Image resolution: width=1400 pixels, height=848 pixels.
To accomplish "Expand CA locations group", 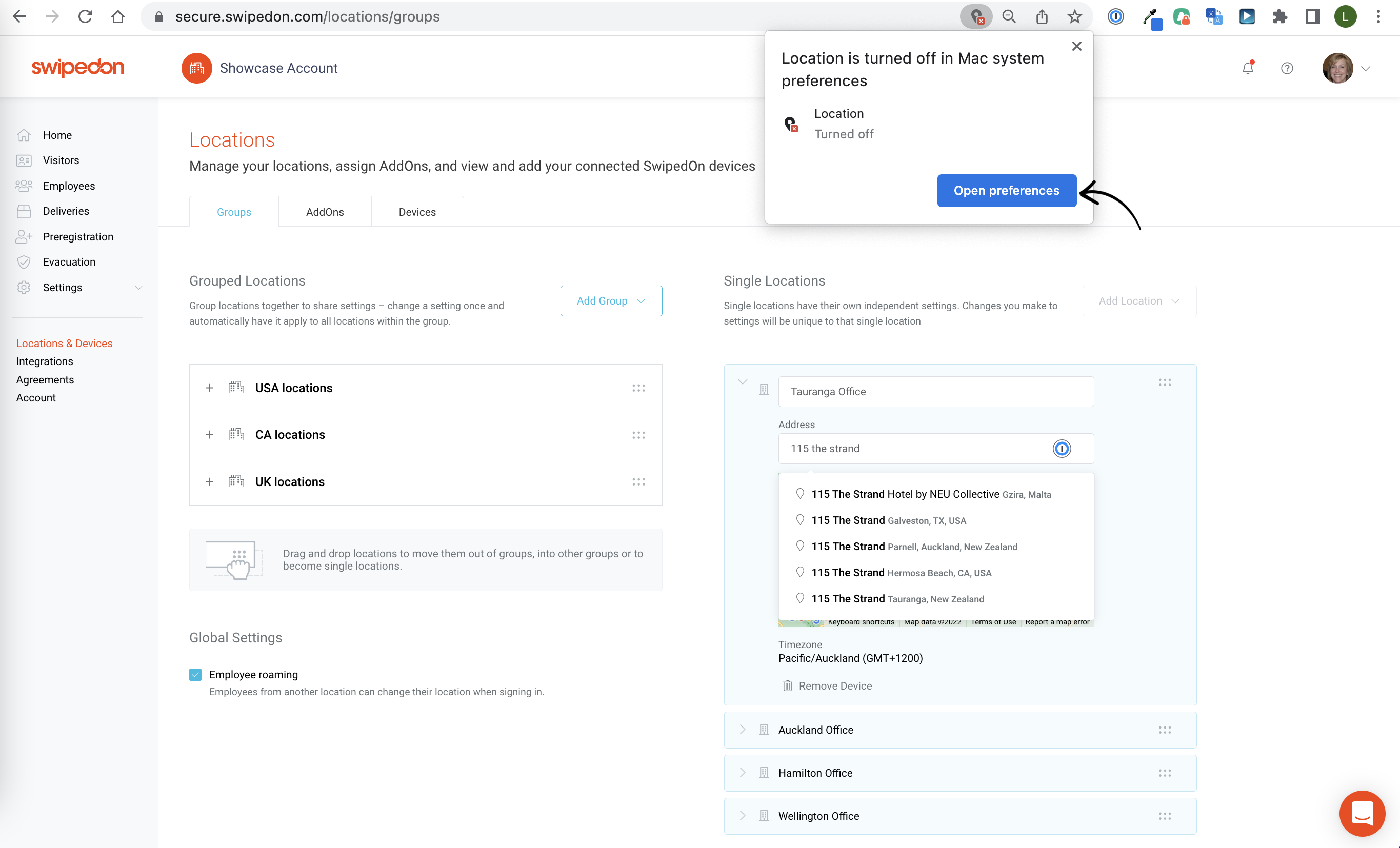I will 210,435.
